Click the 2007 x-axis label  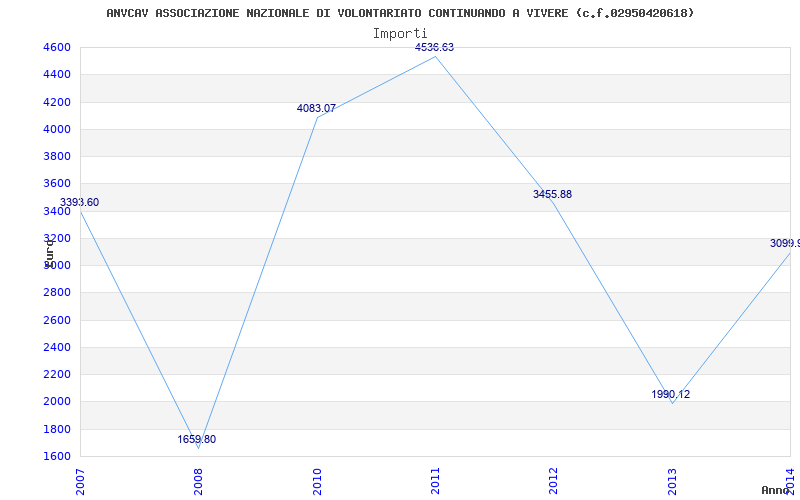(80, 482)
